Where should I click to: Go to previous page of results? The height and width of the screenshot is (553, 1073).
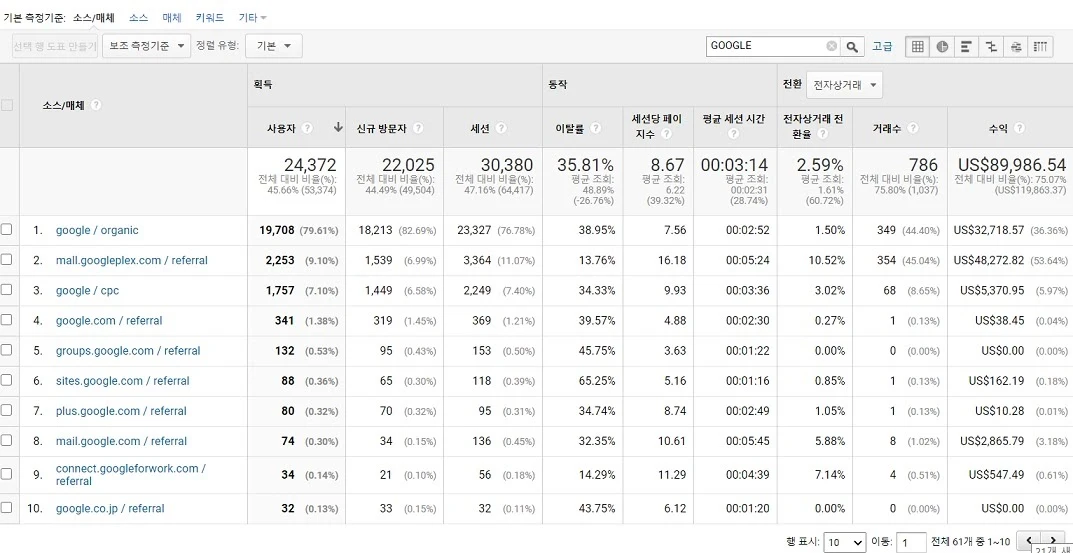click(x=1029, y=540)
